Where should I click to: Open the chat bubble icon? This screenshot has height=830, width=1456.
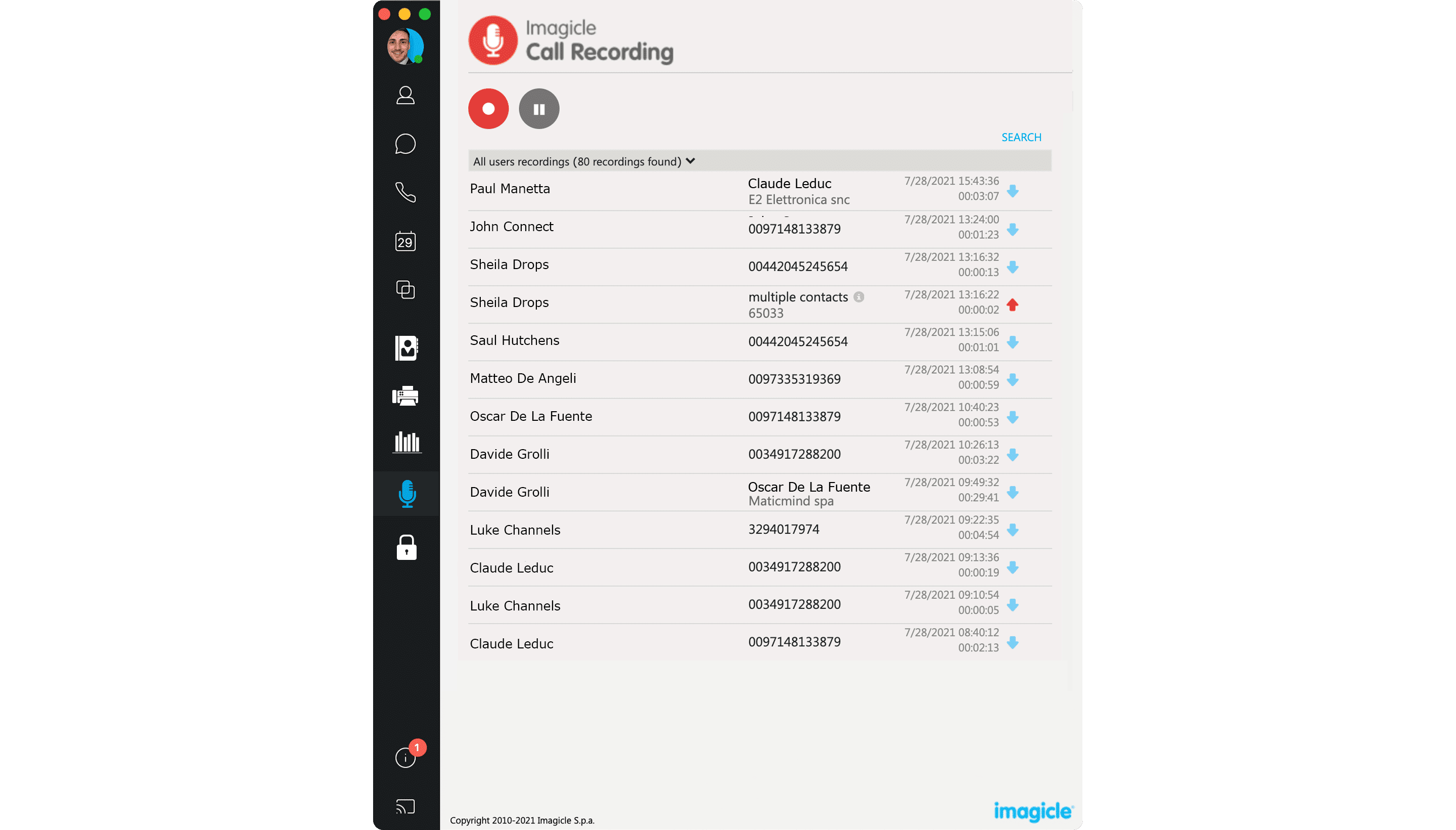point(405,144)
